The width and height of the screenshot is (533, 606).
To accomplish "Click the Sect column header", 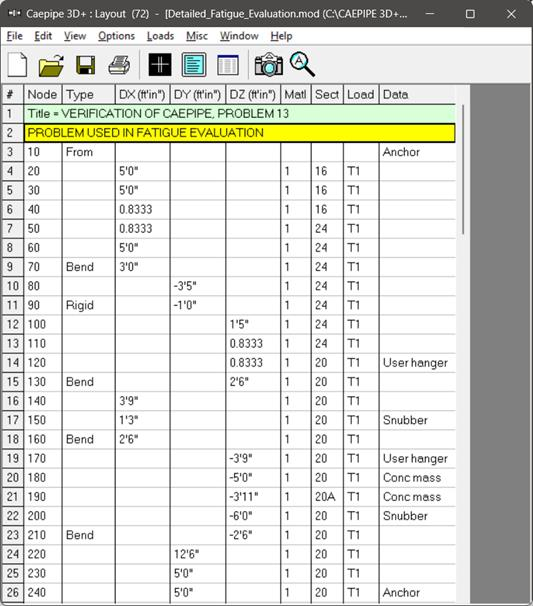I will [x=327, y=94].
